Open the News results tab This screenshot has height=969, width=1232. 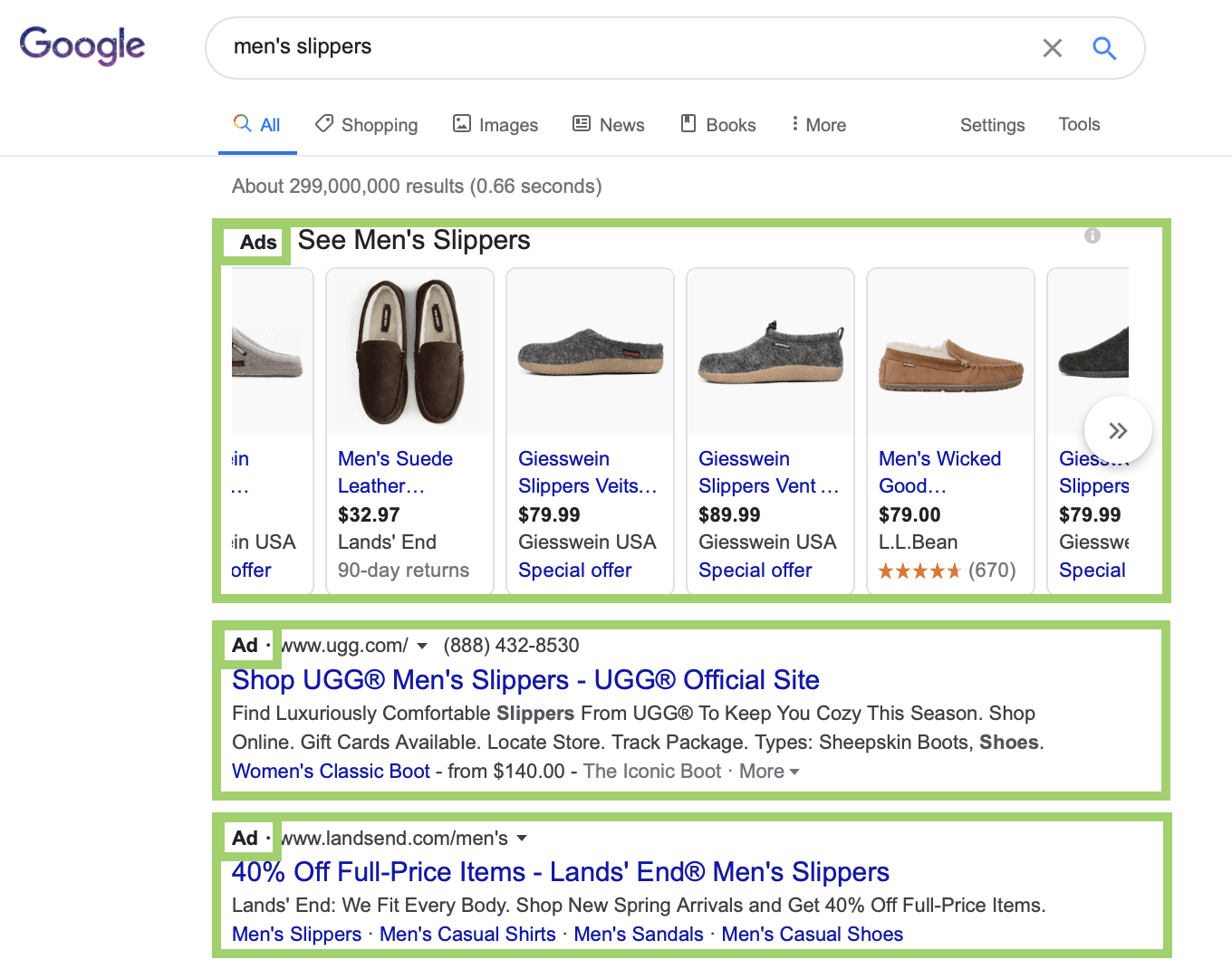point(609,125)
